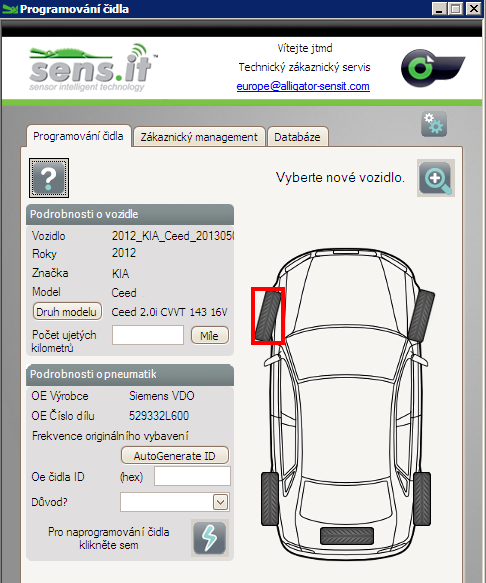Viewport: 486px width, 583px height.
Task: Click the Frekvence originálního vybavení label
Action: 110,436
